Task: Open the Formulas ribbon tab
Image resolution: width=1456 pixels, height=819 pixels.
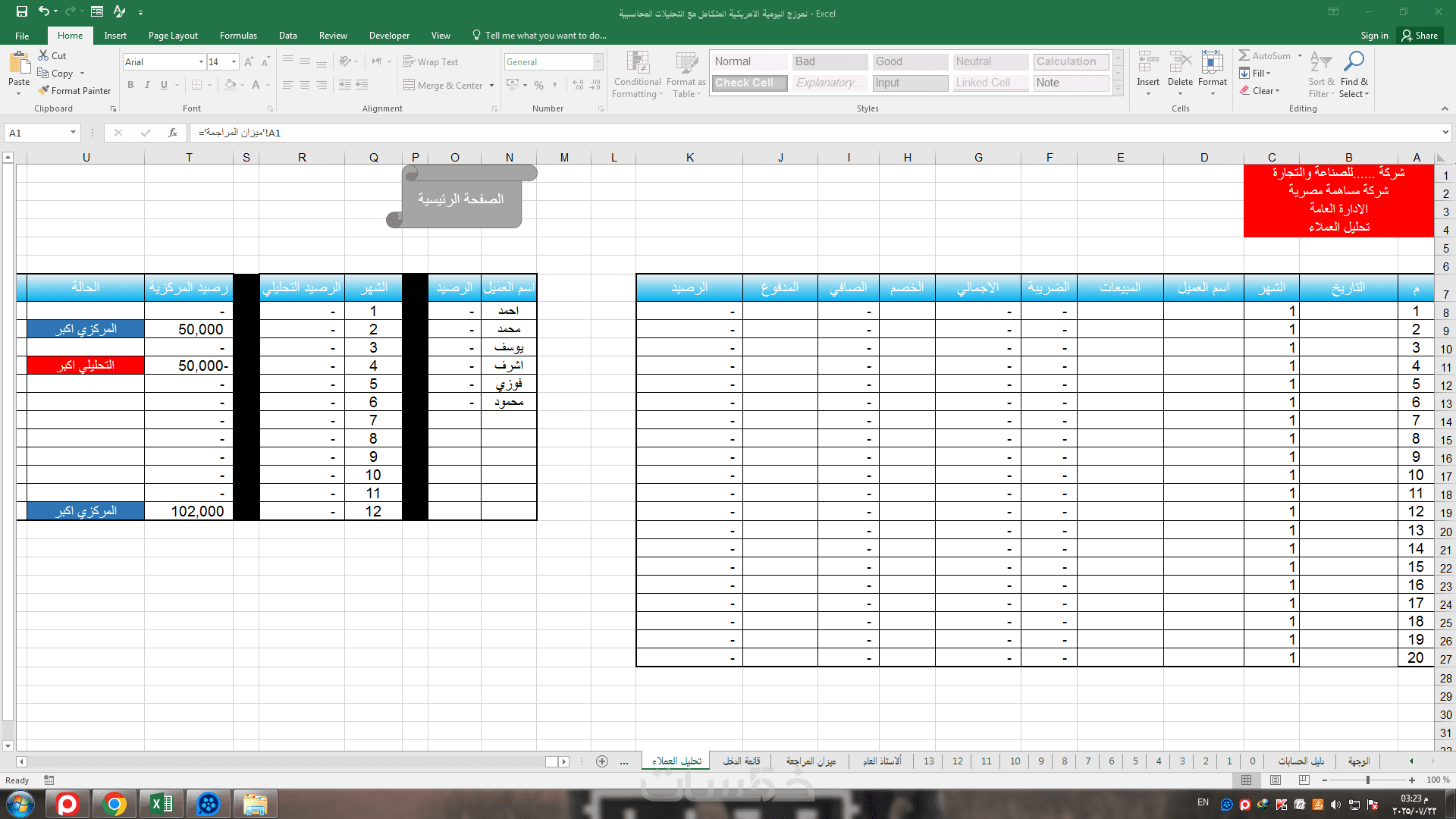Action: coord(238,36)
